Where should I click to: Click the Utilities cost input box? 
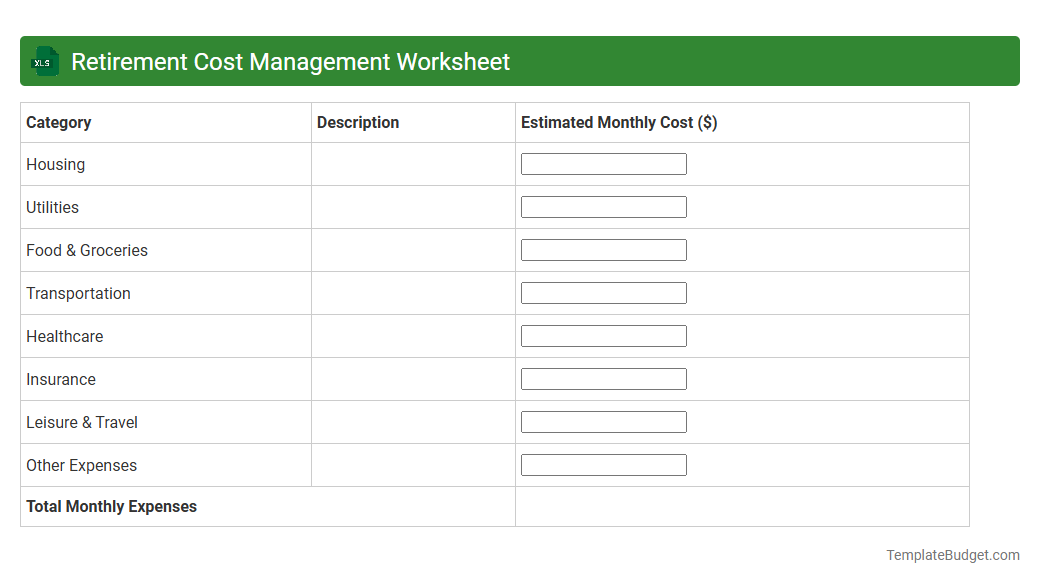click(x=603, y=207)
